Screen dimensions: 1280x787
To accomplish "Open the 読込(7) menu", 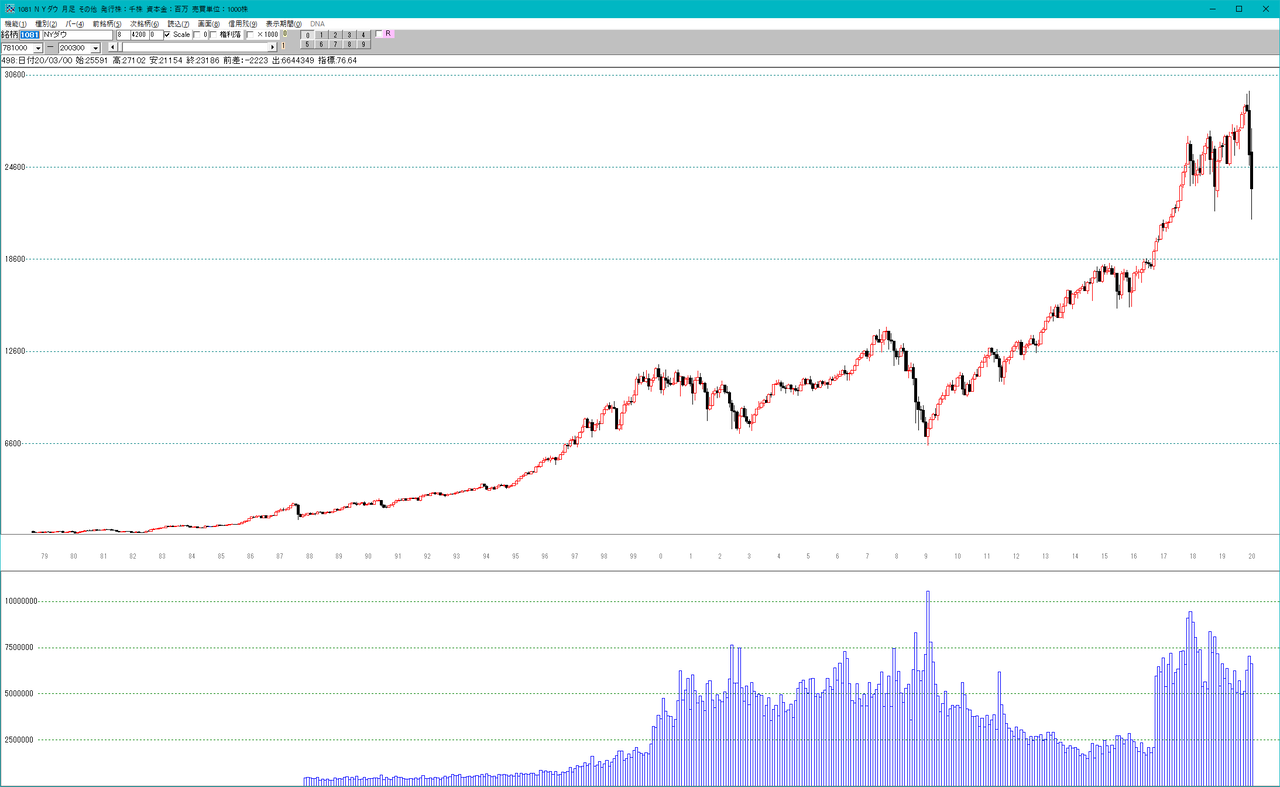I will pyautogui.click(x=178, y=23).
